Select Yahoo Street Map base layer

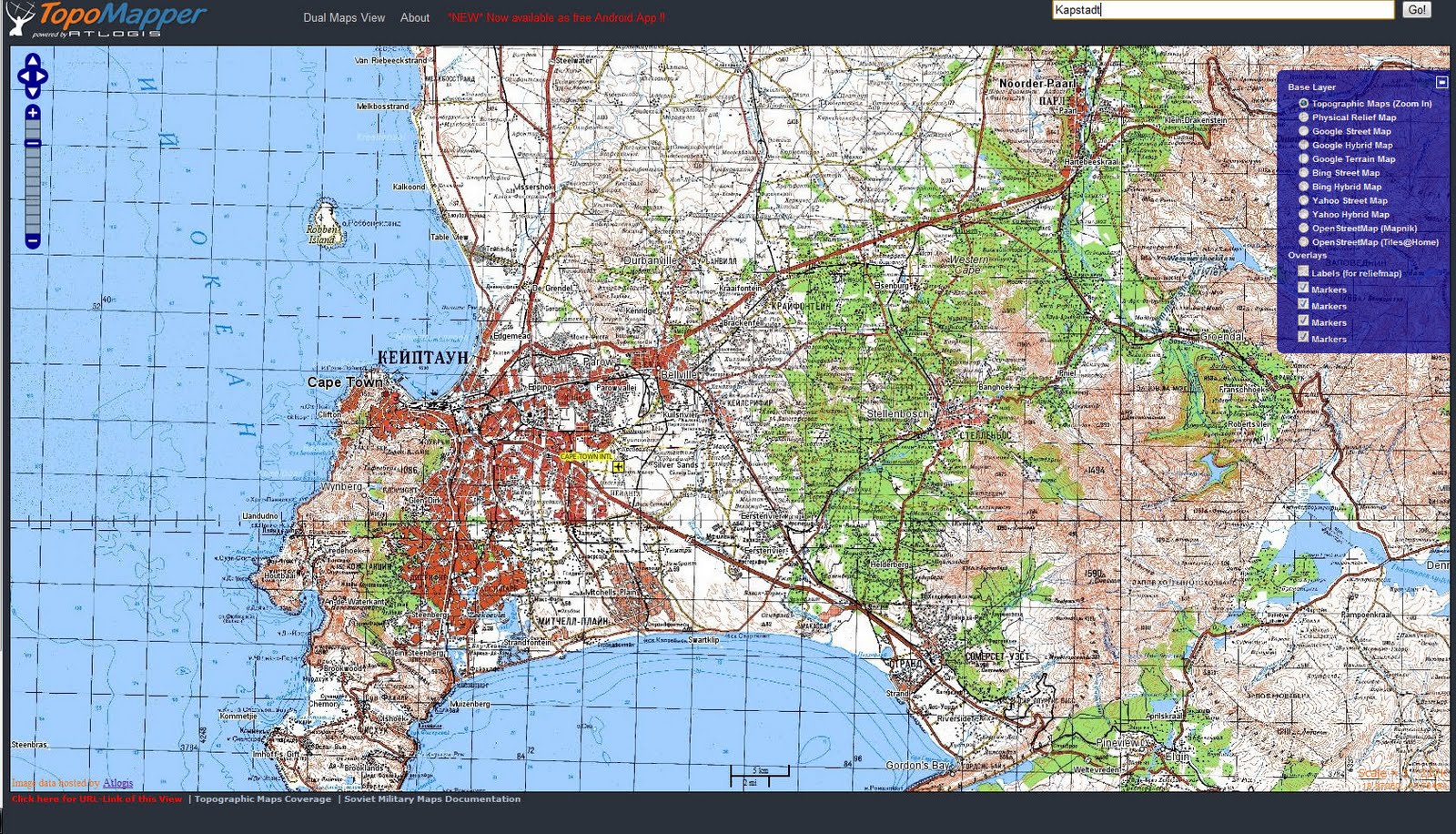1304,200
